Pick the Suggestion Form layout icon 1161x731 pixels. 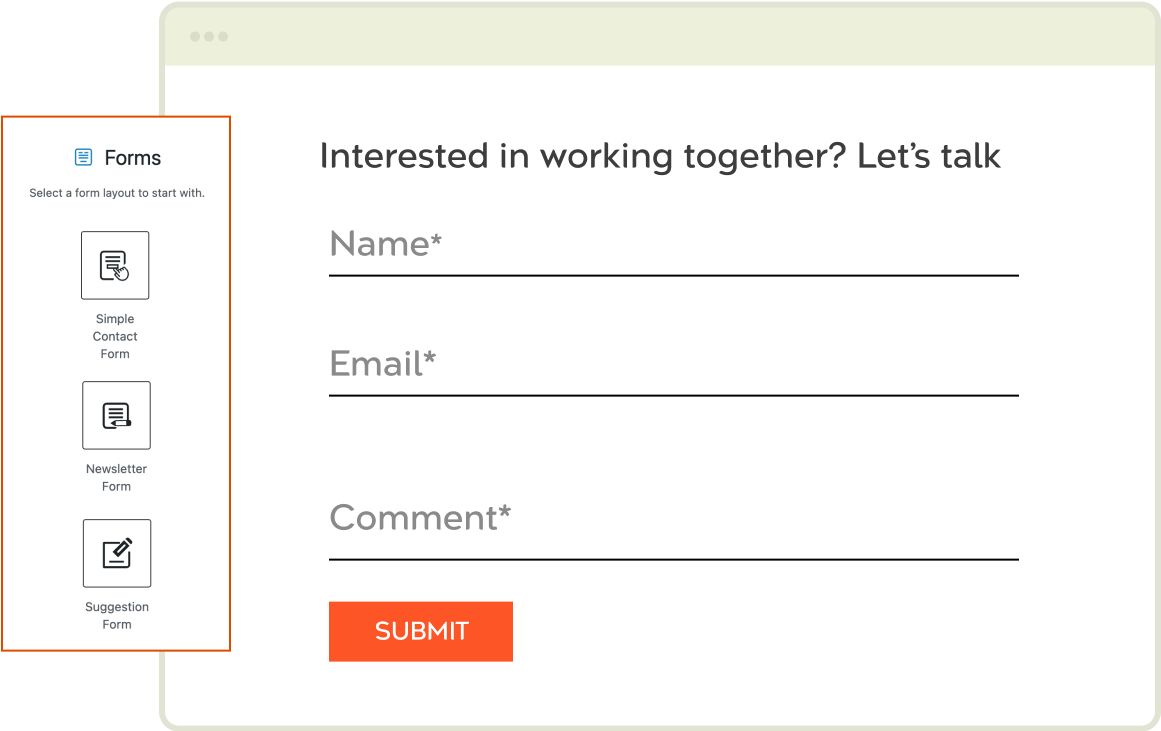[117, 553]
